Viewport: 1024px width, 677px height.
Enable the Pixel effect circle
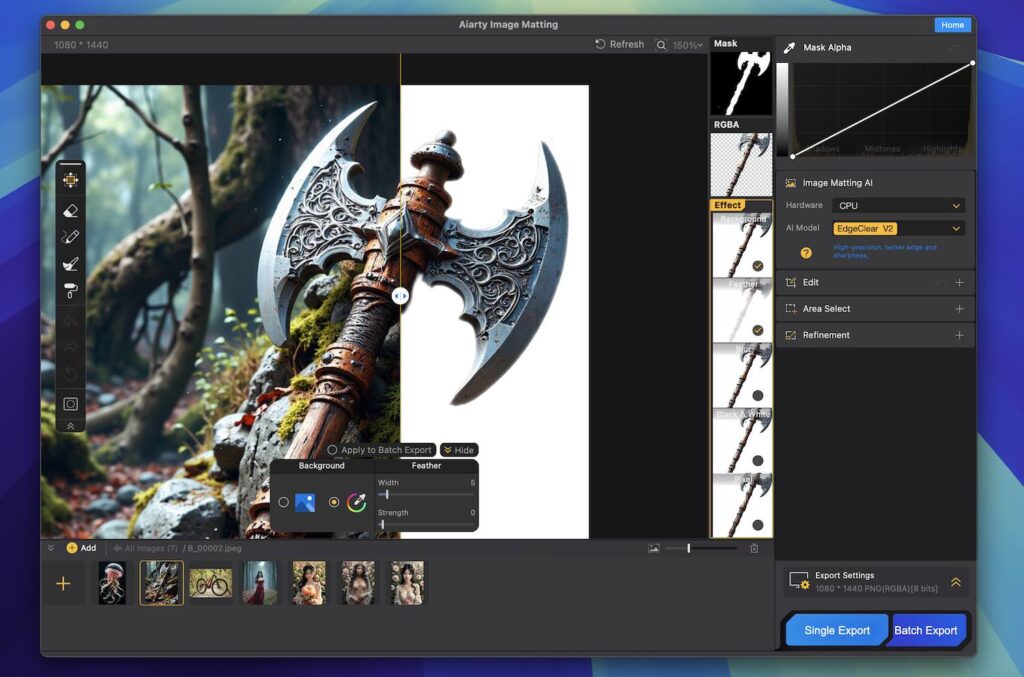coord(758,525)
